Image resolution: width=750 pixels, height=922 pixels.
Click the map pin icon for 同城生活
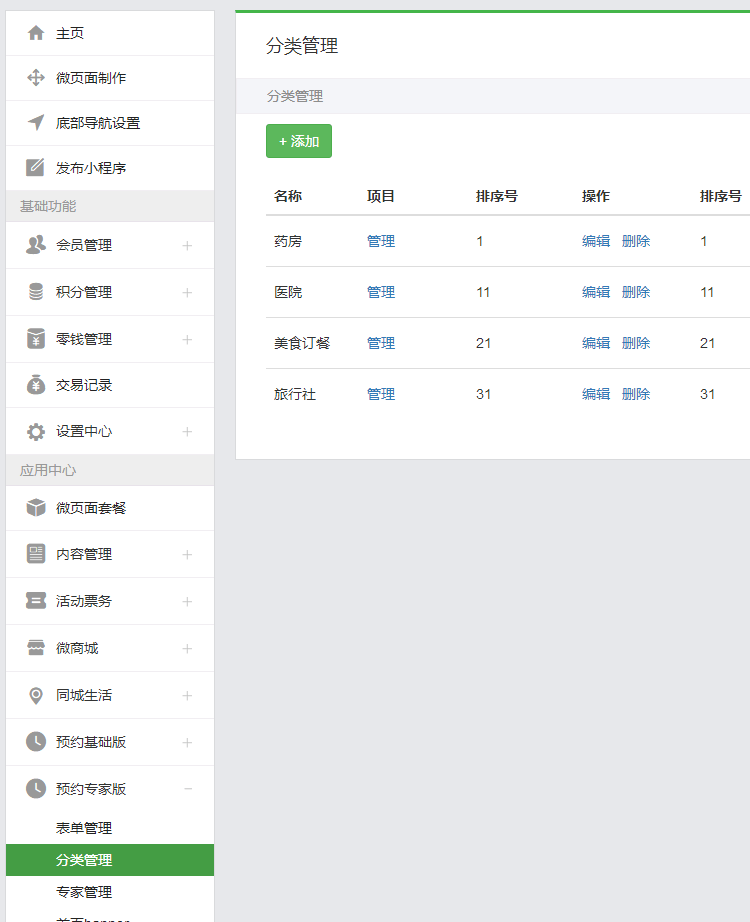[x=36, y=695]
